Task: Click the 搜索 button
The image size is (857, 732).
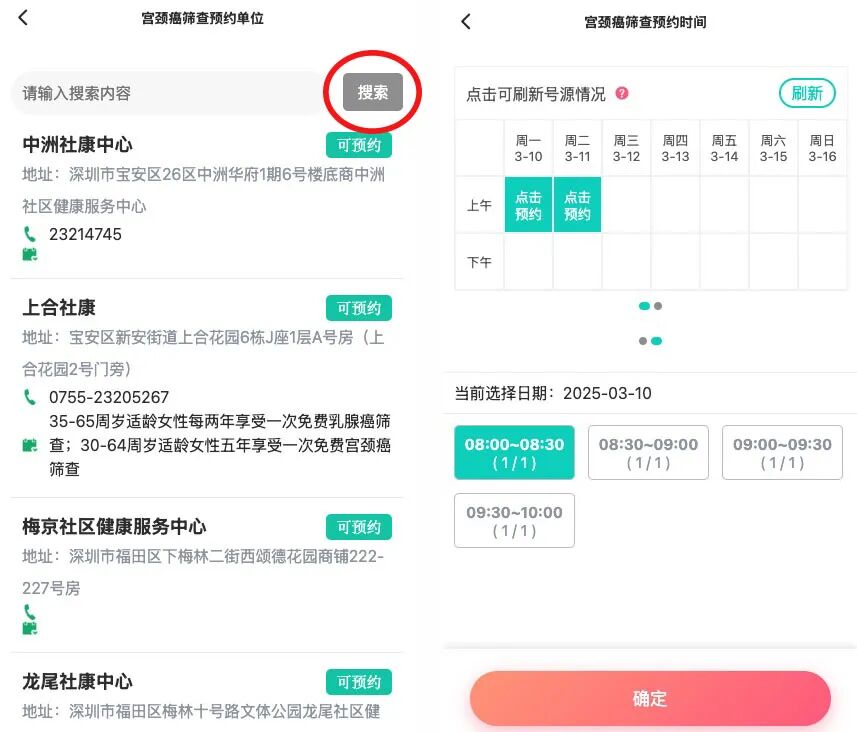Action: click(x=373, y=92)
